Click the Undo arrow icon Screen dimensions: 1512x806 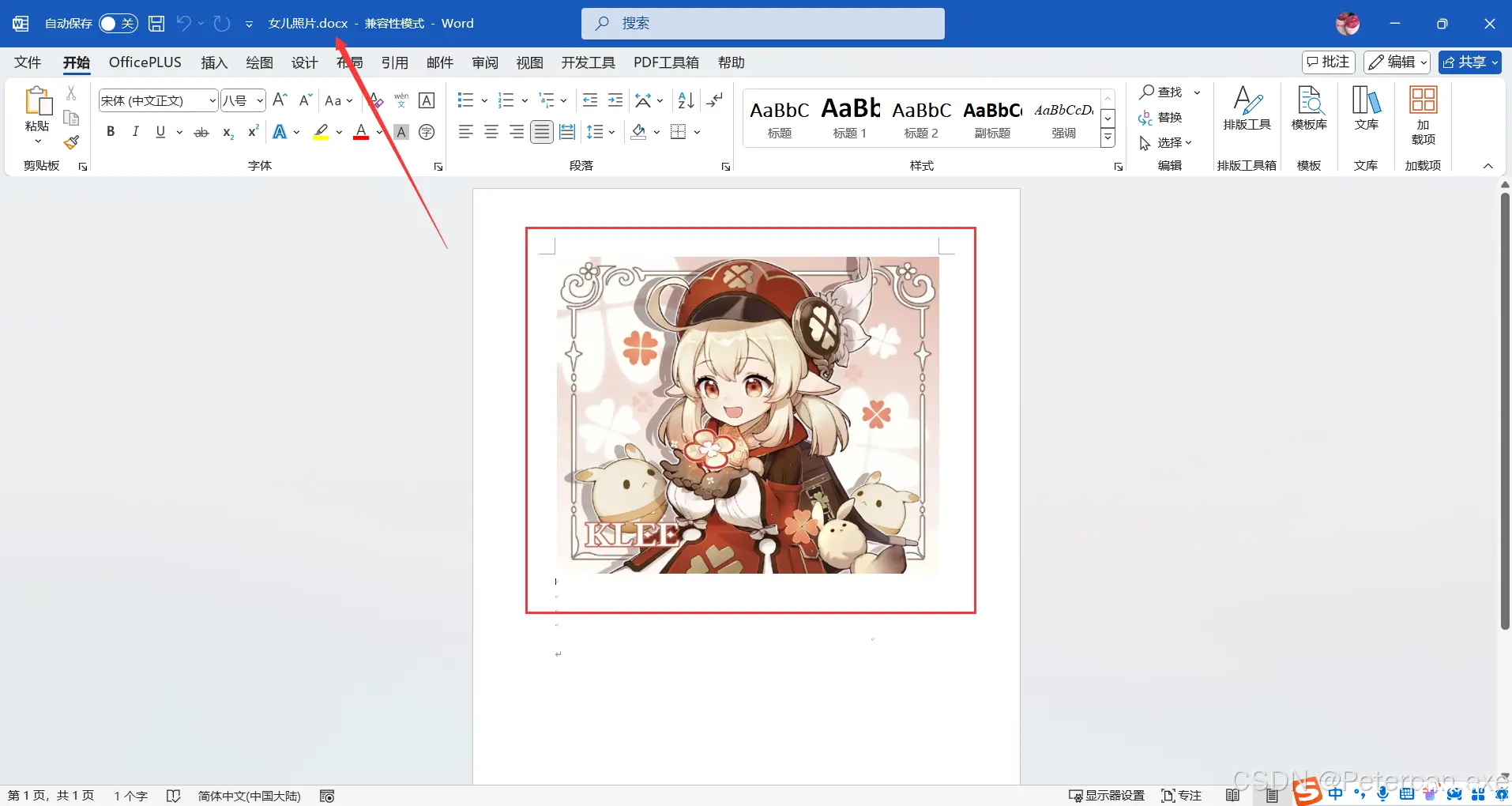(183, 24)
